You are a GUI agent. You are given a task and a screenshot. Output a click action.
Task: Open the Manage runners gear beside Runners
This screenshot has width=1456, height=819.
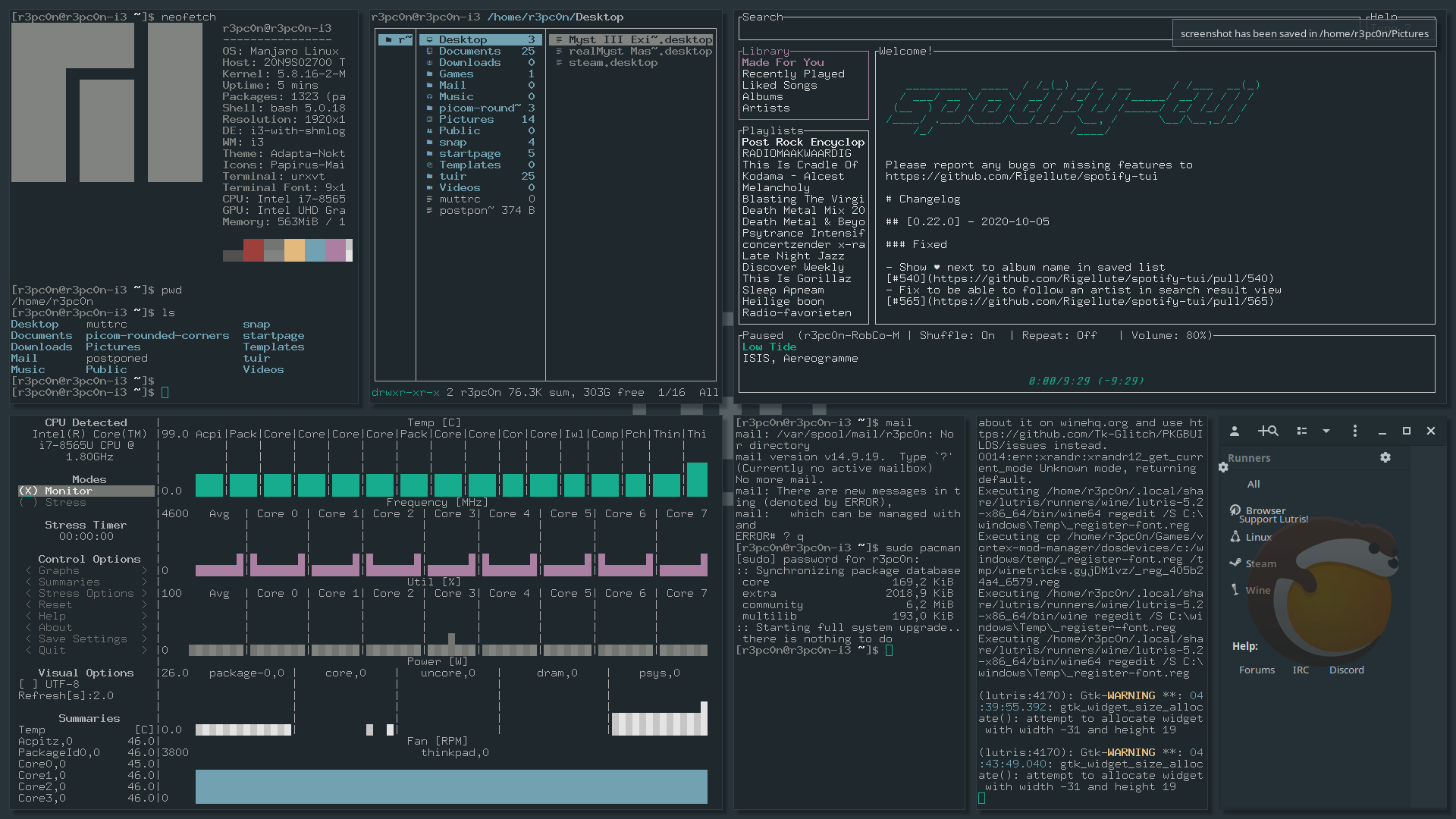click(x=1385, y=457)
